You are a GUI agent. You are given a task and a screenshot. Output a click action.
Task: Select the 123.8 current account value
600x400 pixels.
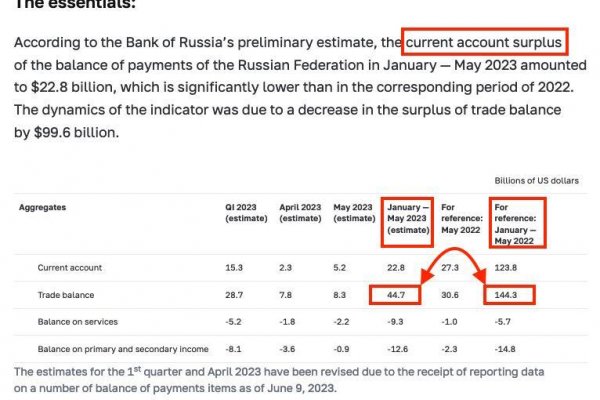[x=507, y=268]
